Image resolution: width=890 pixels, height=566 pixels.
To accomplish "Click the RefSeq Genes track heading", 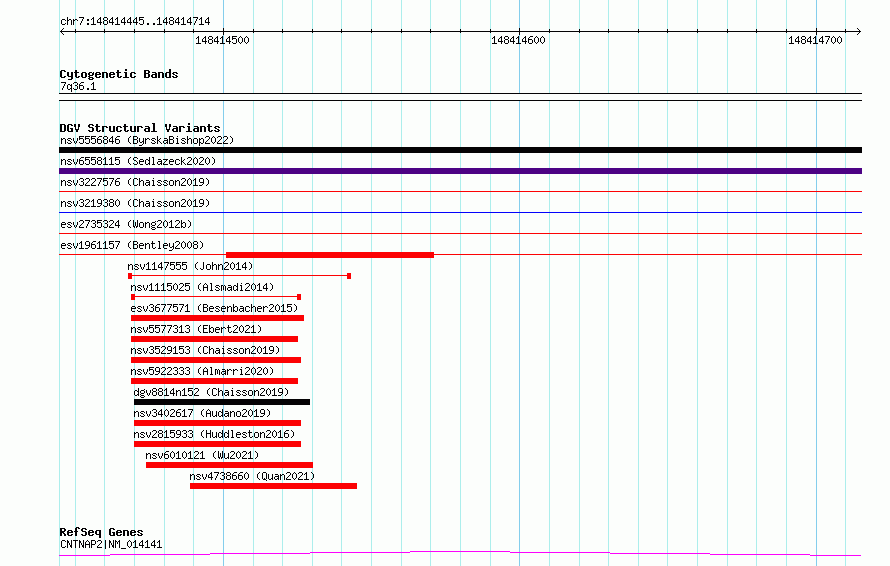I will pyautogui.click(x=101, y=532).
